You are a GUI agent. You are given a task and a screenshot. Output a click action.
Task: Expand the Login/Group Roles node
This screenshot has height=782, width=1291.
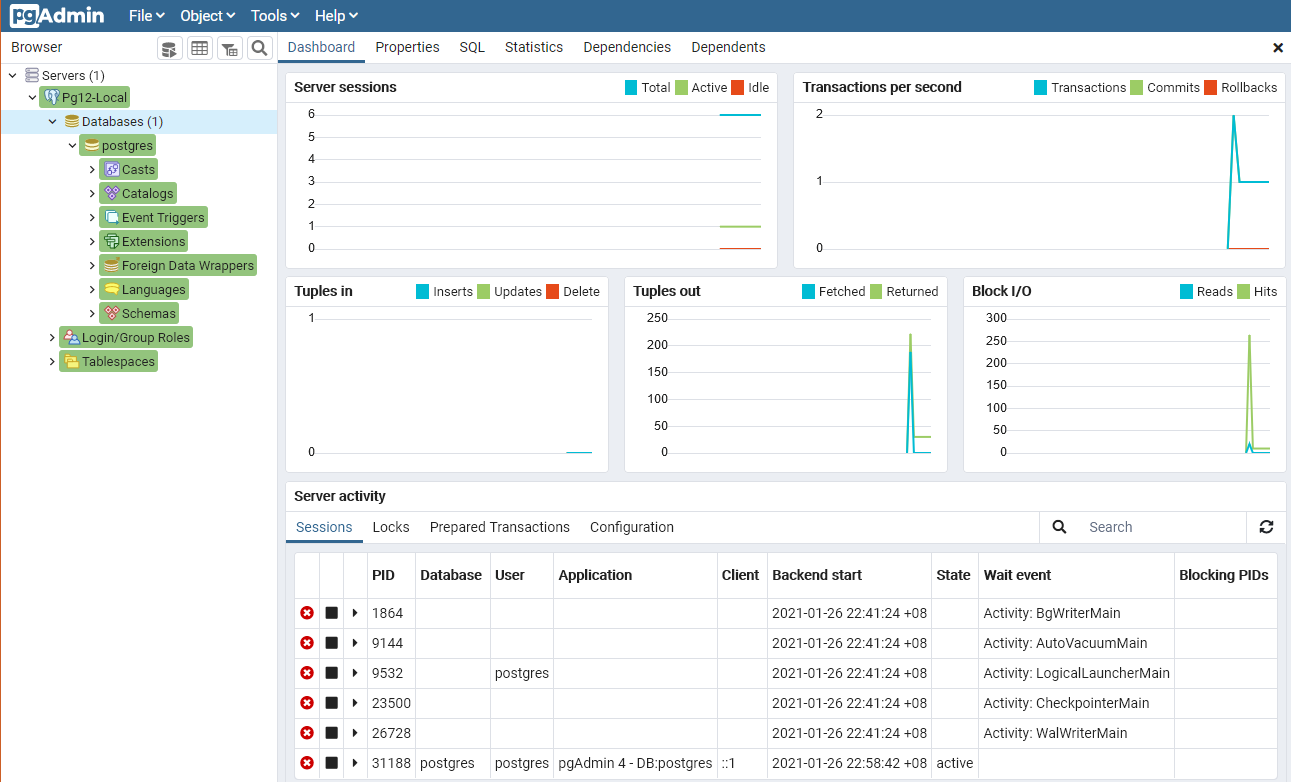(52, 337)
